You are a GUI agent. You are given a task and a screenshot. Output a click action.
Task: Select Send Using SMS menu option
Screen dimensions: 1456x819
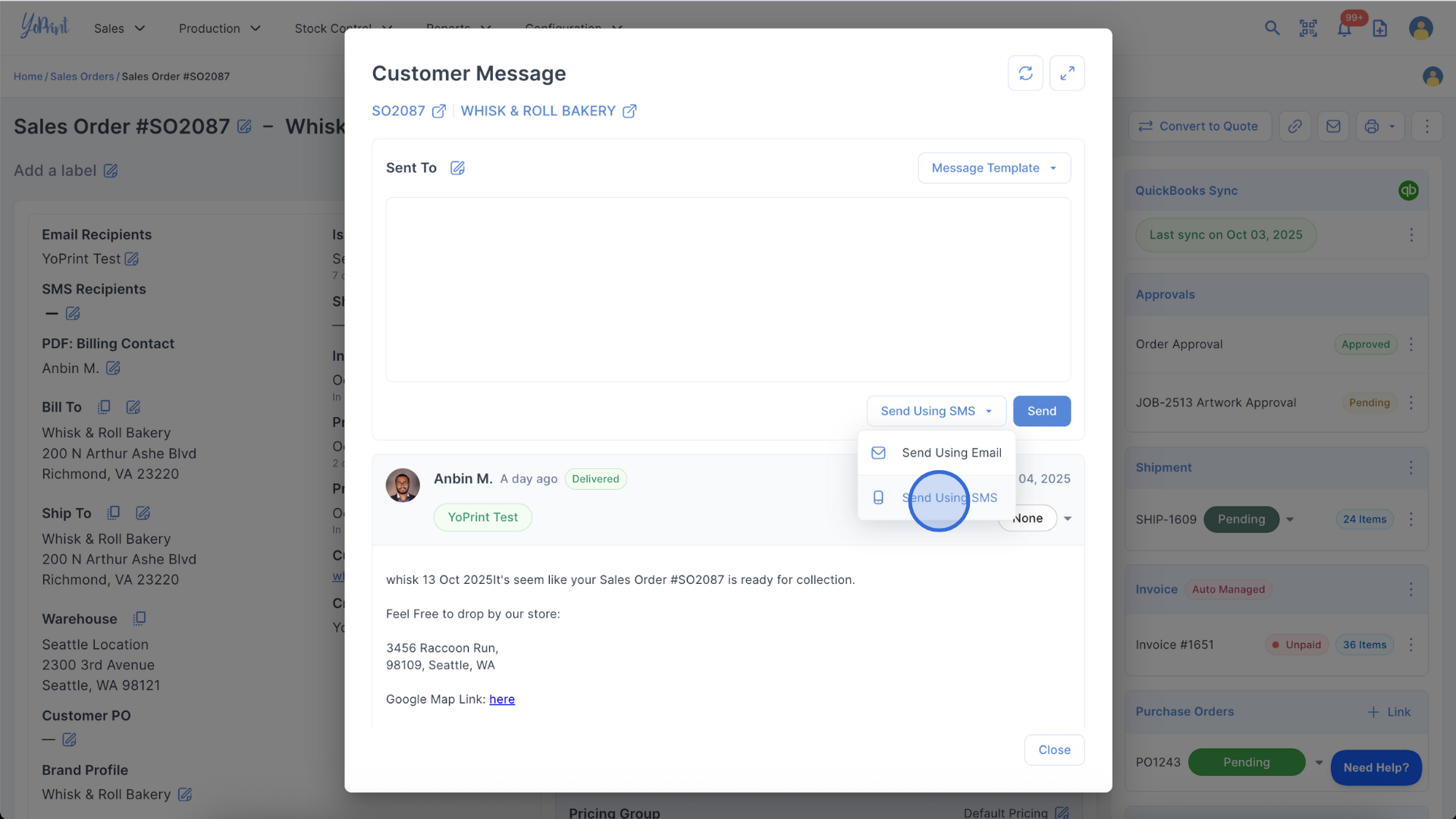949,498
